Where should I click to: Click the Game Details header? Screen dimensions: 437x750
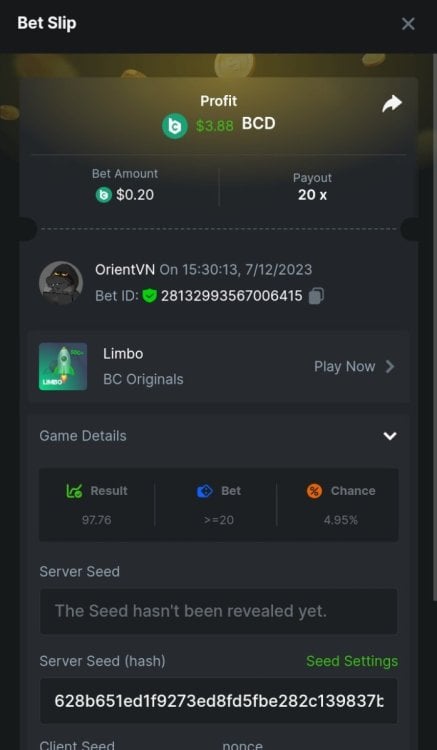(218, 436)
